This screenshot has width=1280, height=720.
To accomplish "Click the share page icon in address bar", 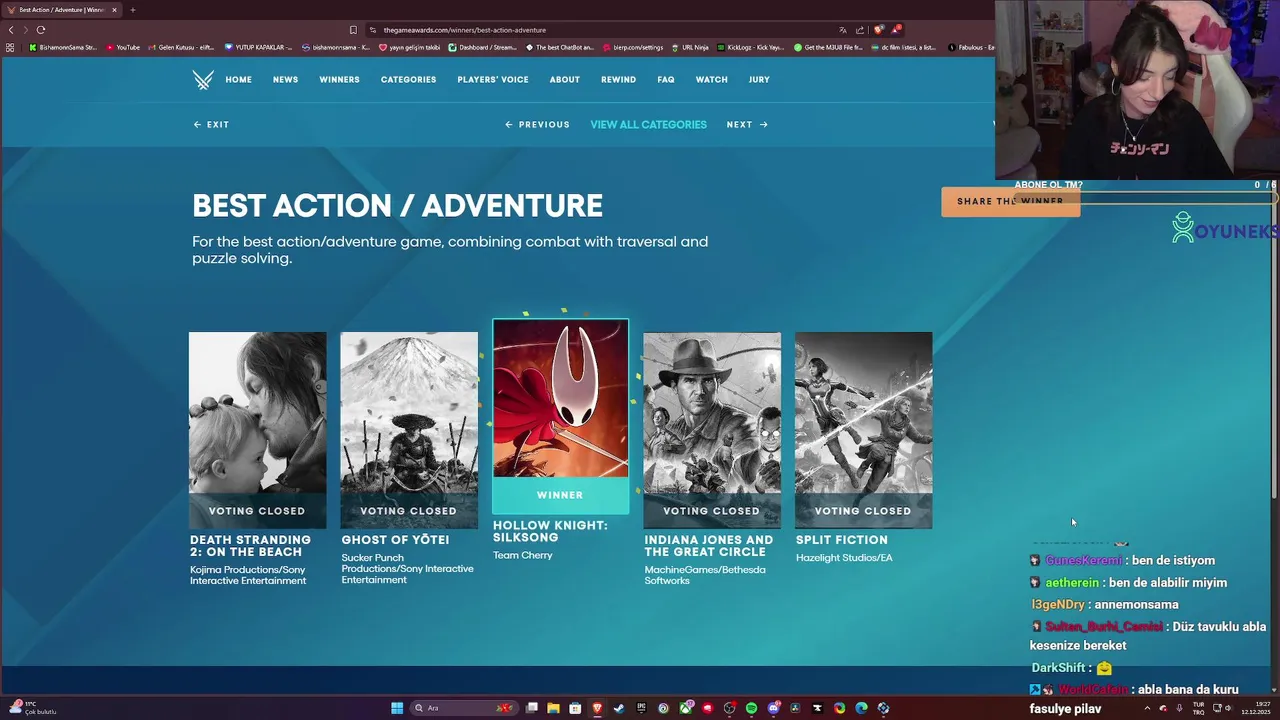I will [x=859, y=30].
